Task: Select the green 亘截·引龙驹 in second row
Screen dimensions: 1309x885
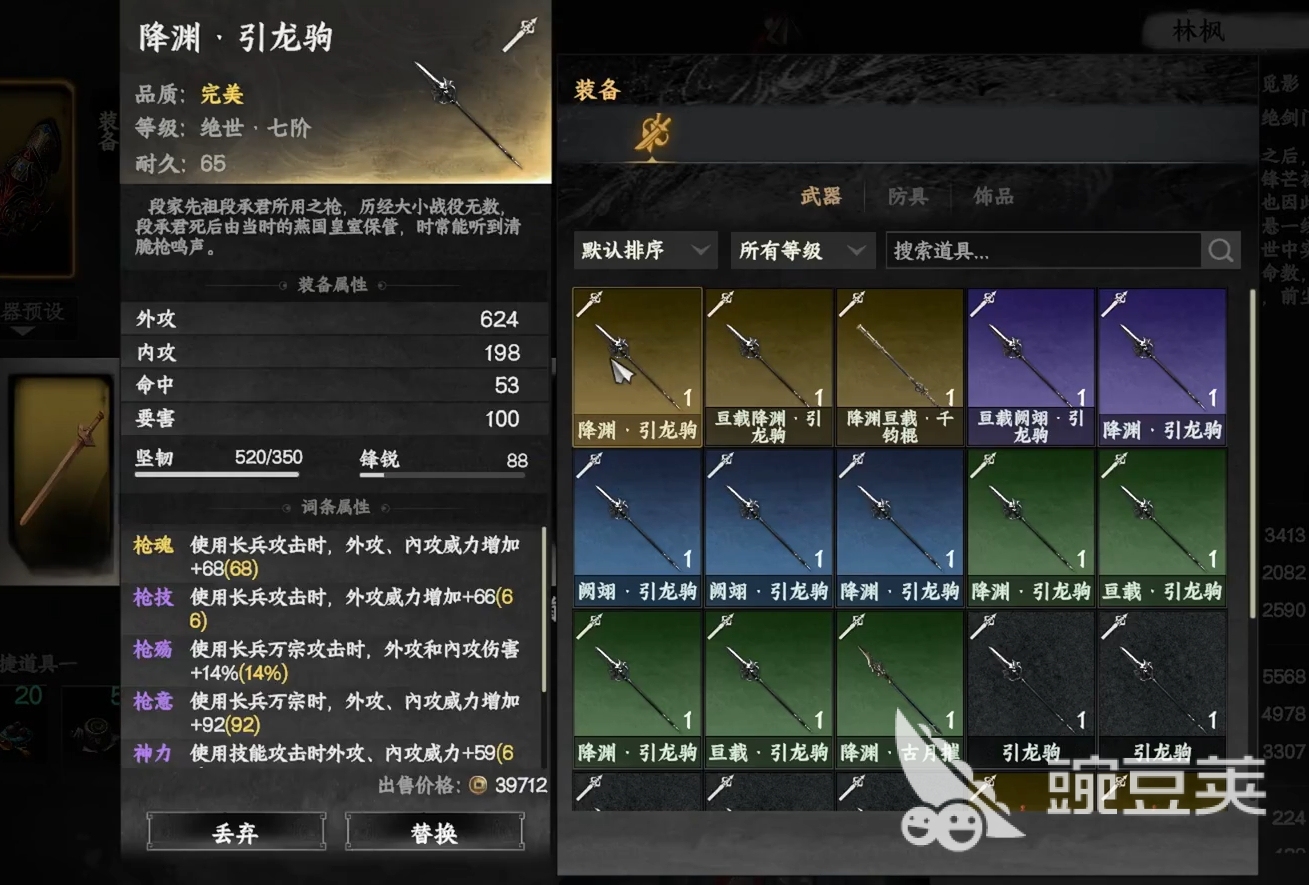Action: (1162, 528)
